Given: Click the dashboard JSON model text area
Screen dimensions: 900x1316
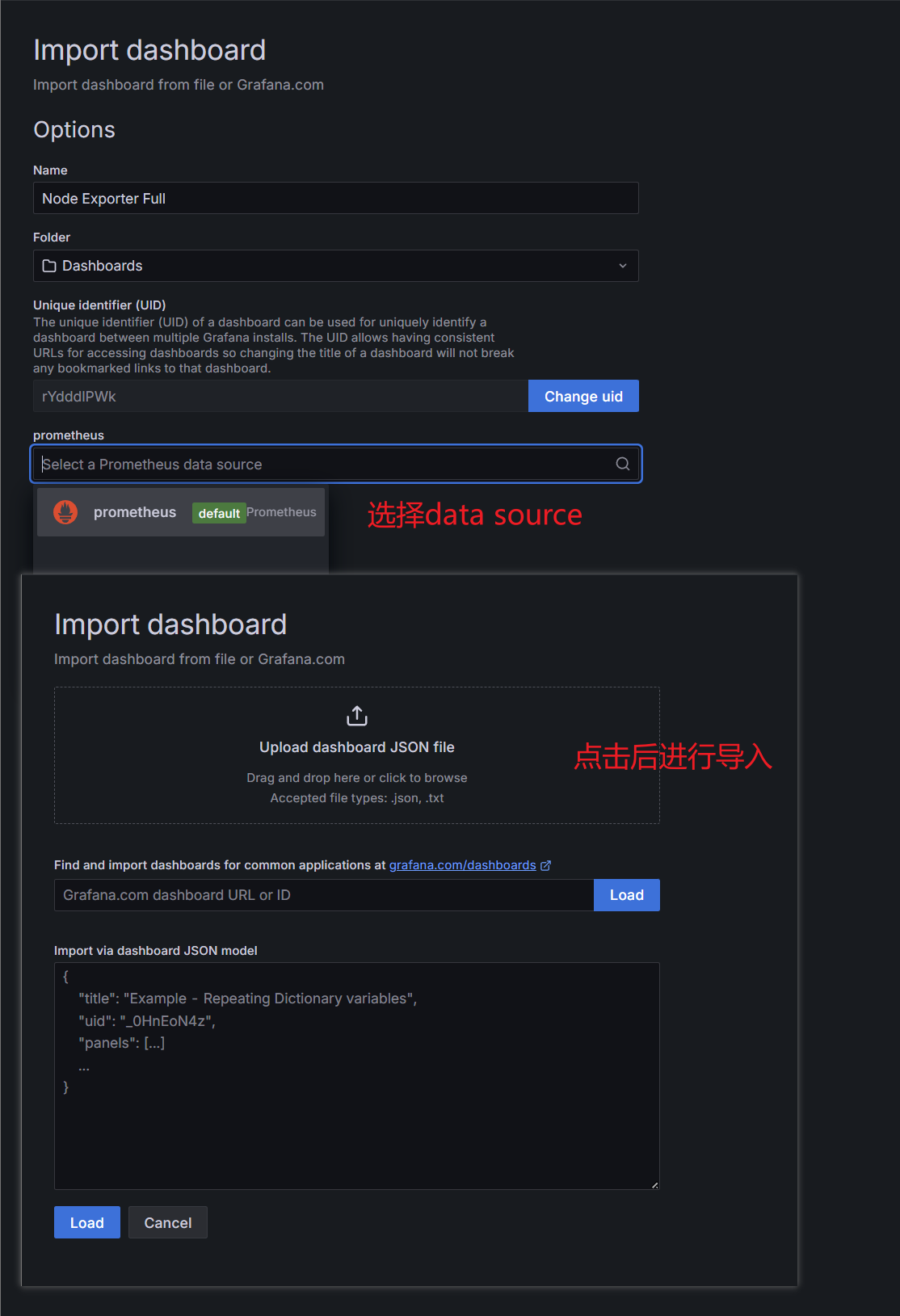Looking at the screenshot, I should point(357,1076).
